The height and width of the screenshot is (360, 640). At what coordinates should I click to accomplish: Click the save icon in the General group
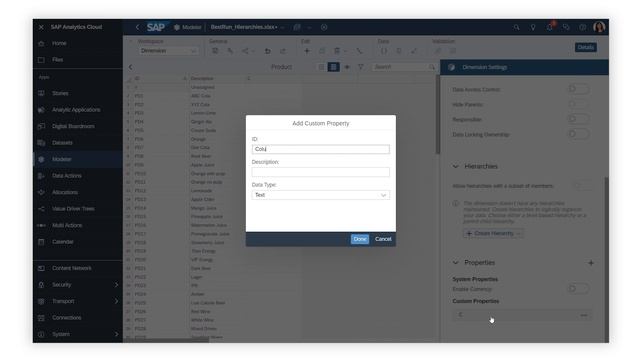[215, 51]
